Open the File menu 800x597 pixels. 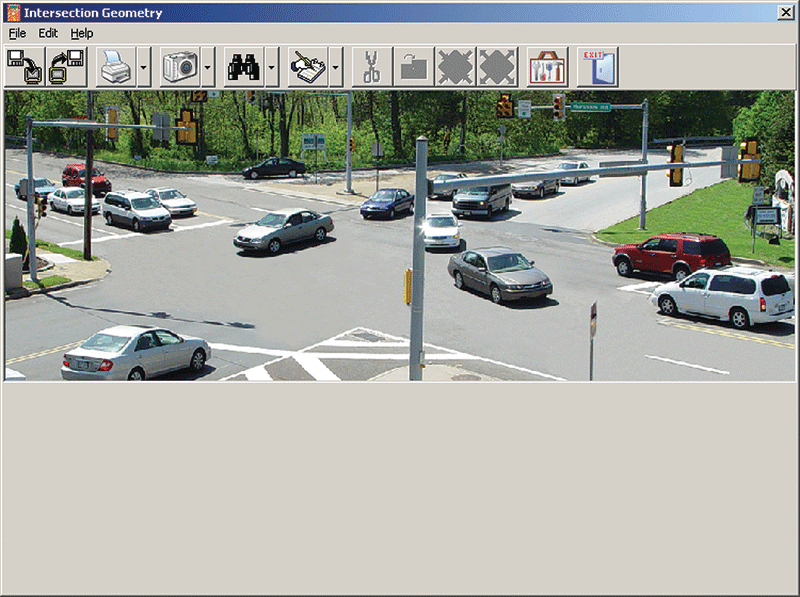[17, 33]
